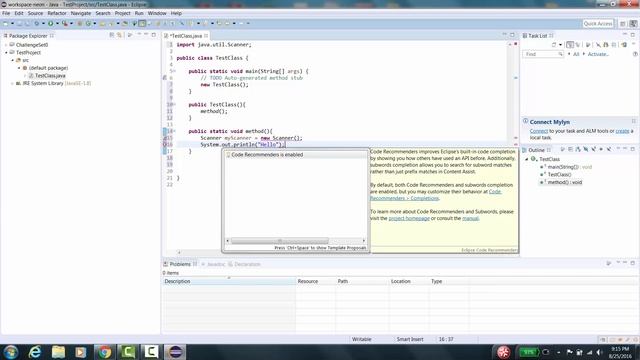Click the Eclipse icon on the taskbar

tap(175, 352)
